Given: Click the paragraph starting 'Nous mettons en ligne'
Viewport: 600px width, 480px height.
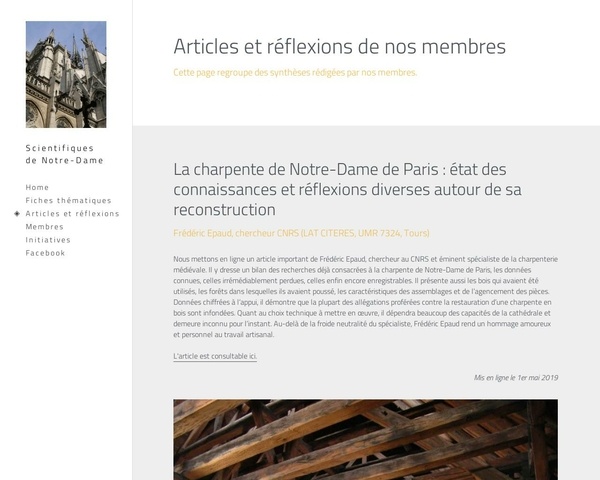Looking at the screenshot, I should point(365,297).
